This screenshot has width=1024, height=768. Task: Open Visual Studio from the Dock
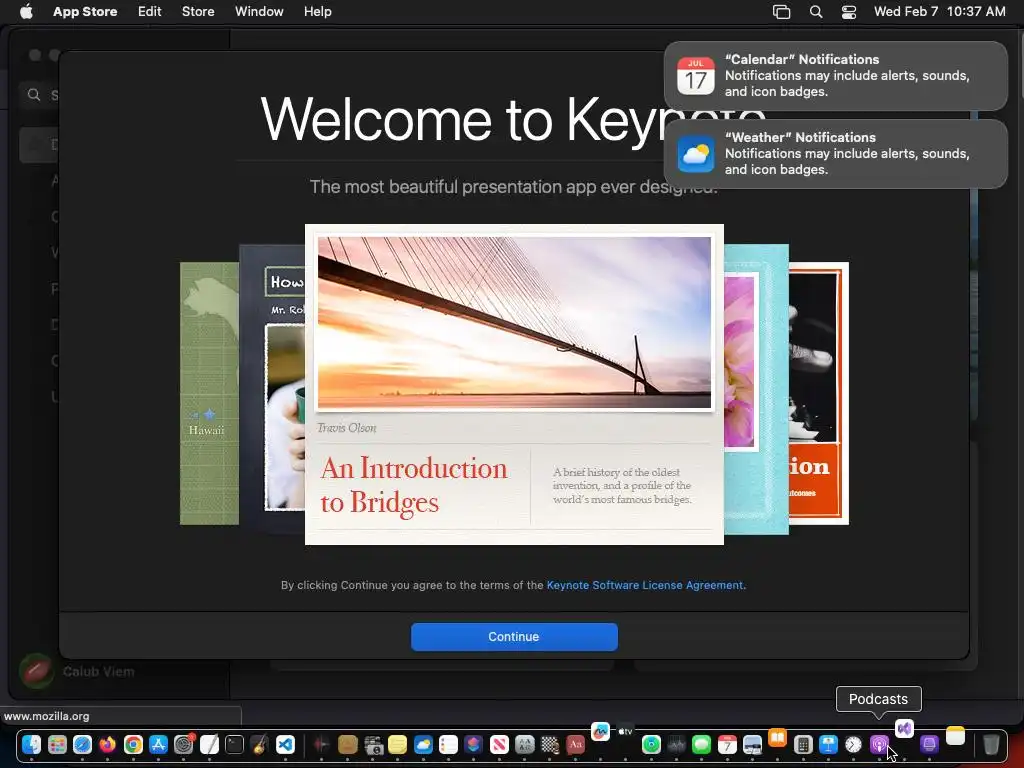click(904, 728)
